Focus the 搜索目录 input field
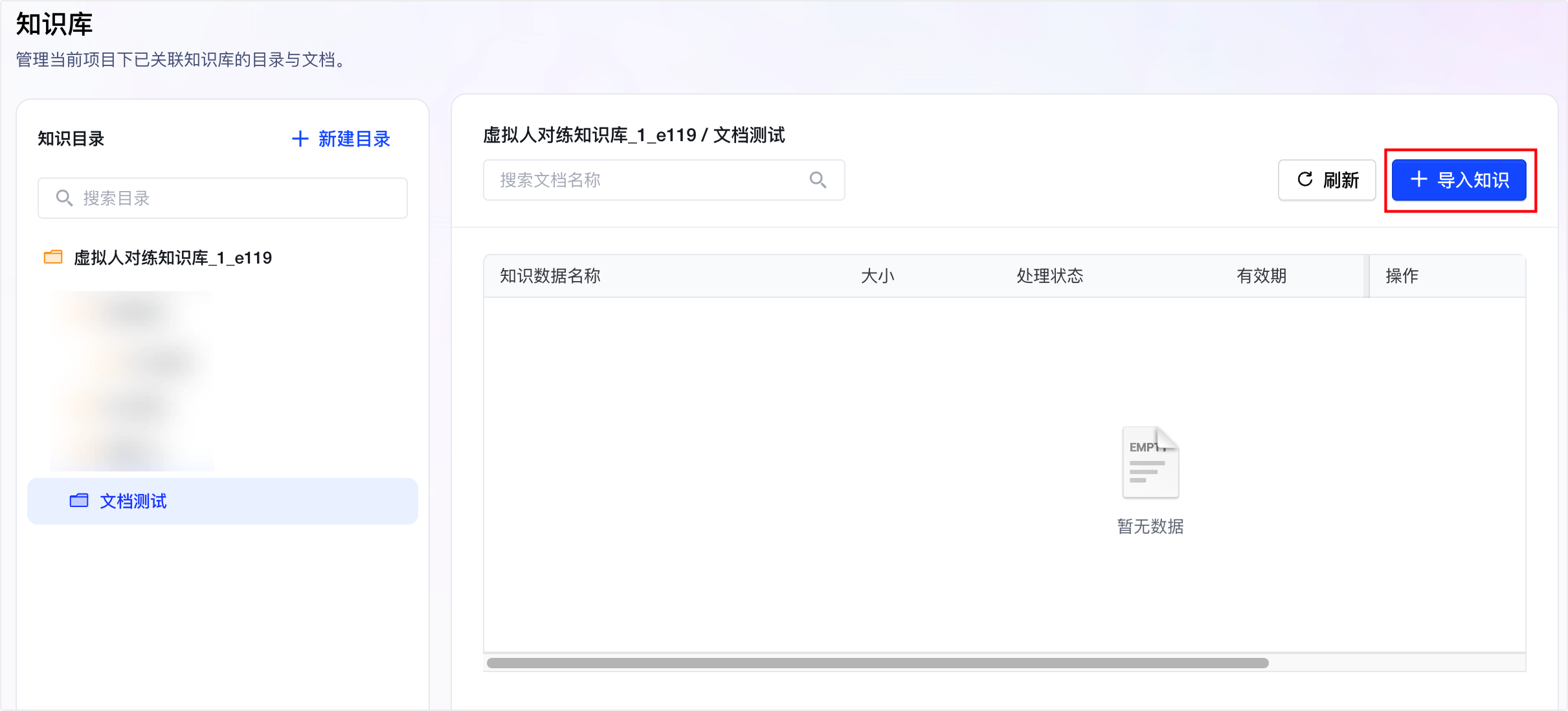This screenshot has height=711, width=1568. [223, 198]
